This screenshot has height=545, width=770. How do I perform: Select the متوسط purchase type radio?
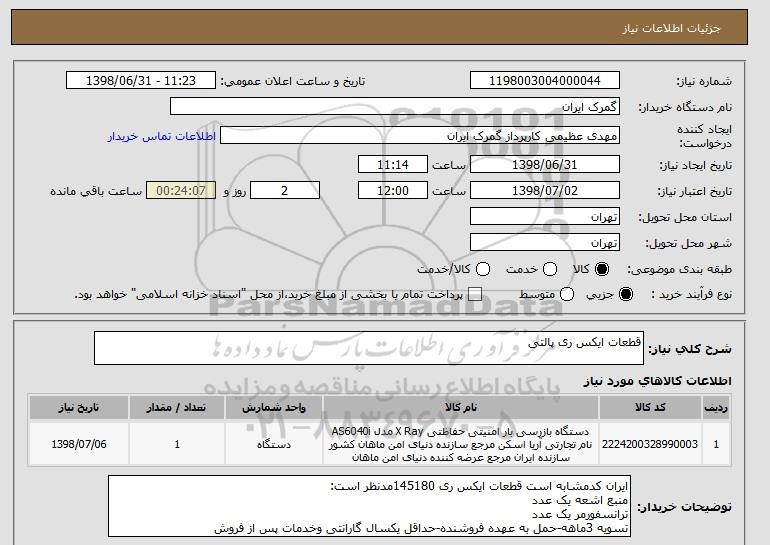pos(567,295)
